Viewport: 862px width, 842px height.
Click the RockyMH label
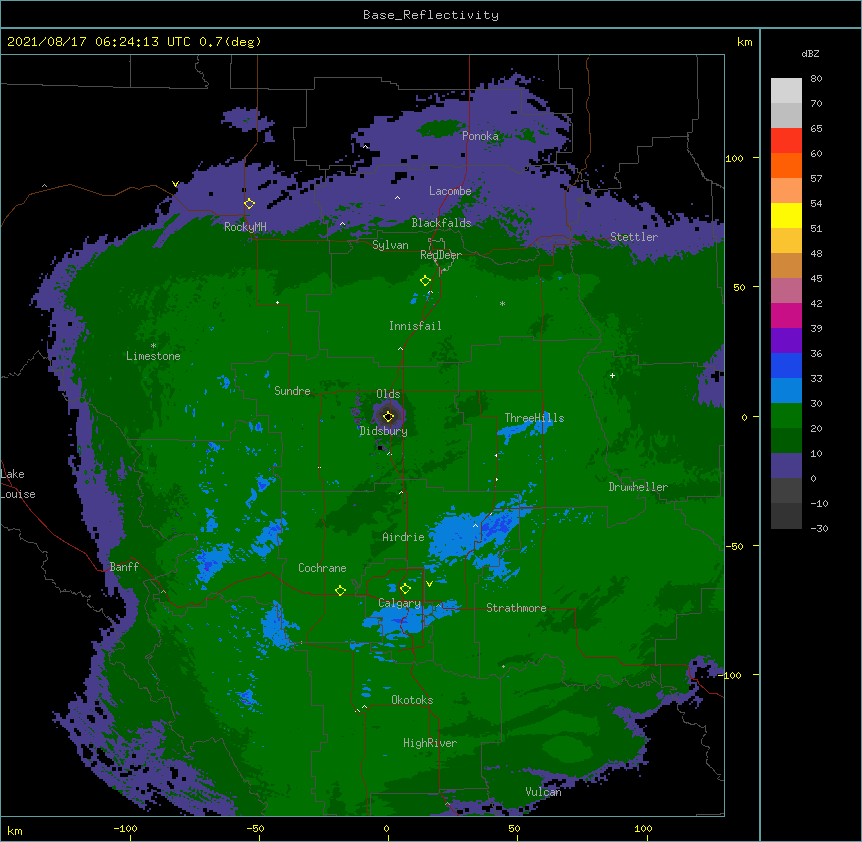point(245,227)
